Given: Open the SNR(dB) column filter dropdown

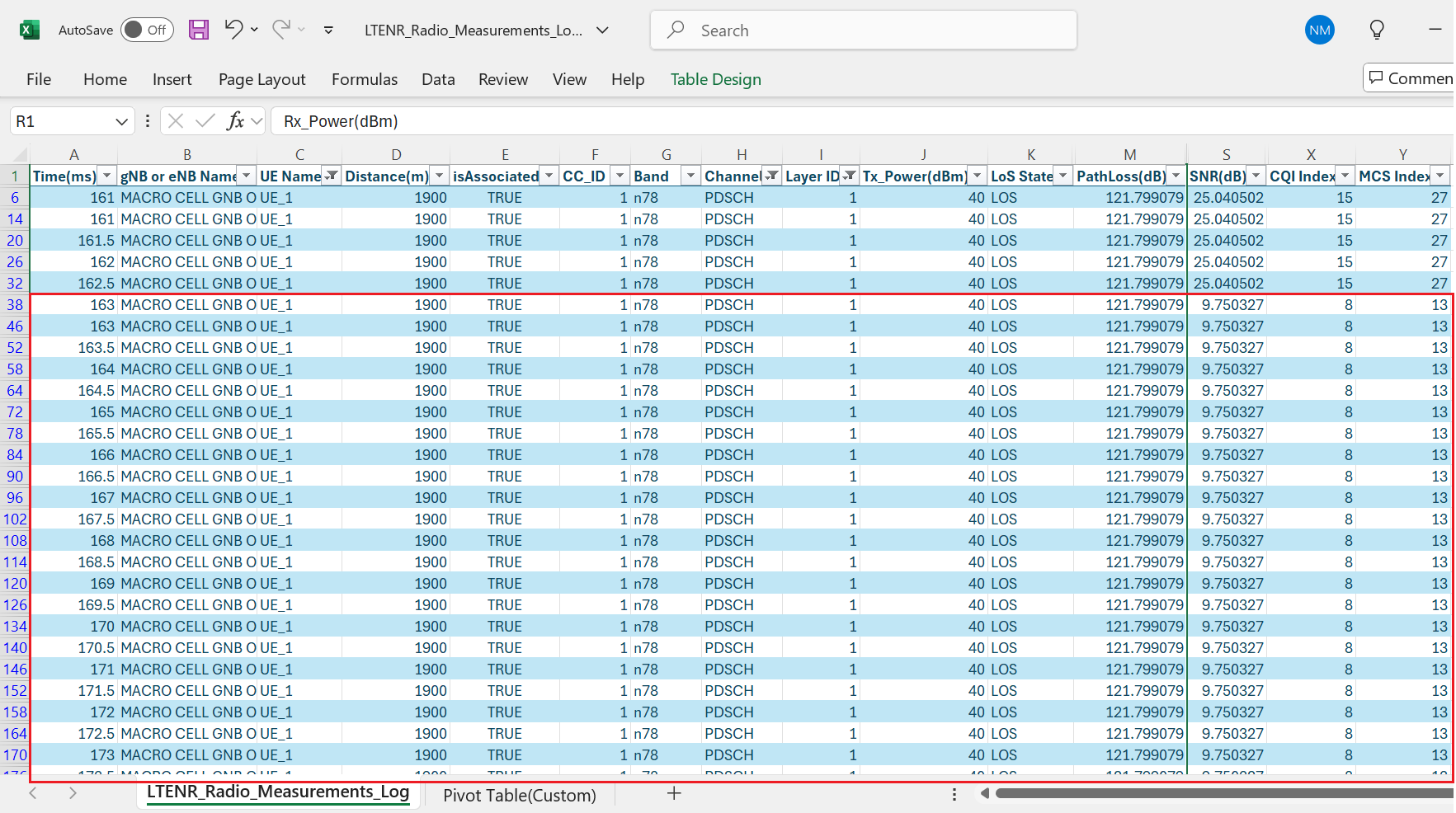Looking at the screenshot, I should [x=1256, y=176].
